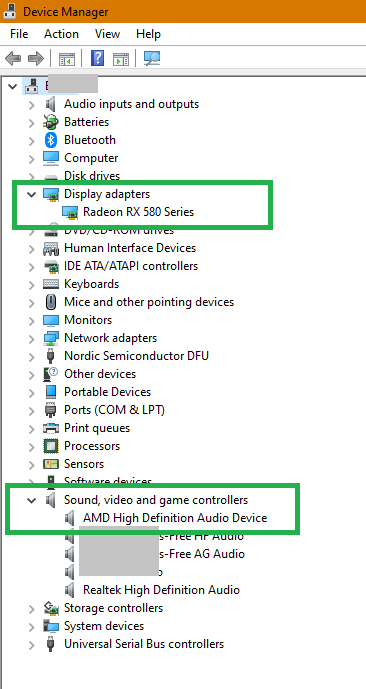The image size is (366, 689).
Task: Click the Print queues printer icon
Action: click(51, 428)
